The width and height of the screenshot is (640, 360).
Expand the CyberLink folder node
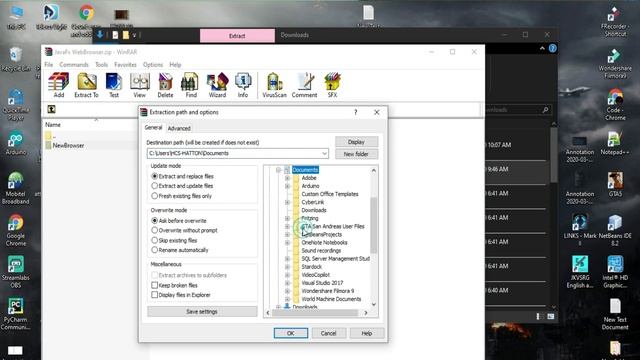click(x=287, y=202)
